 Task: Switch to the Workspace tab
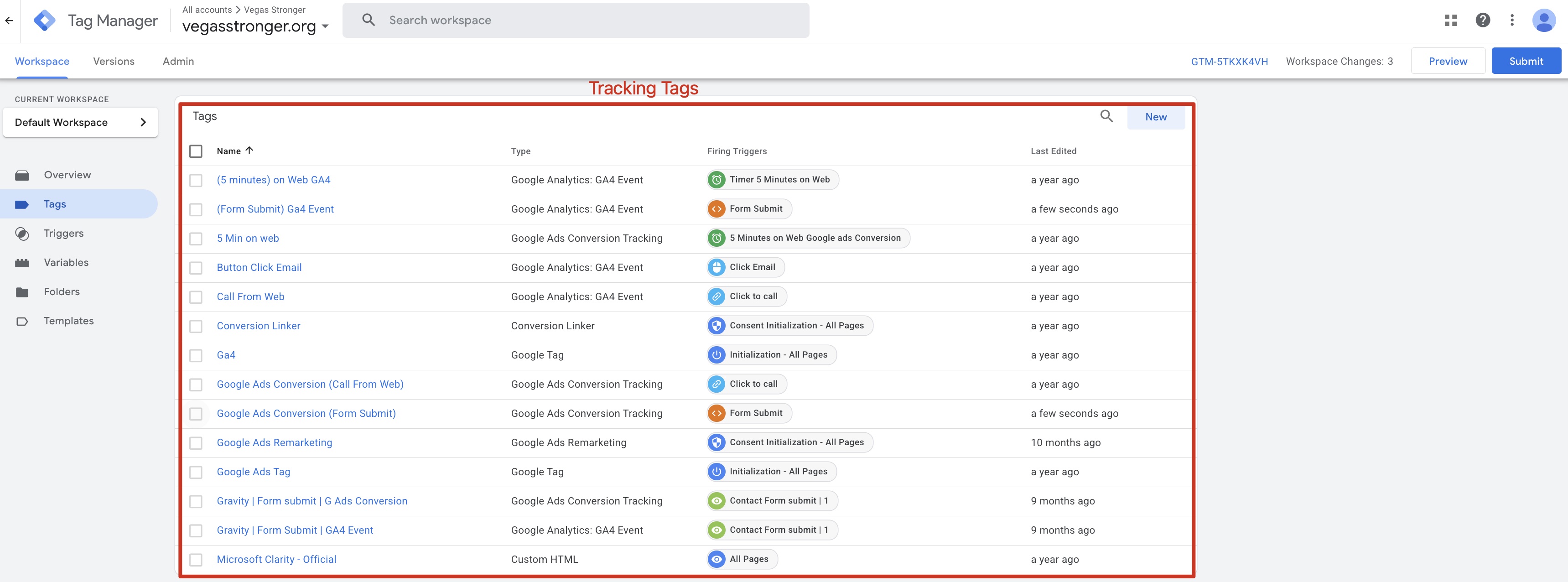pos(42,62)
